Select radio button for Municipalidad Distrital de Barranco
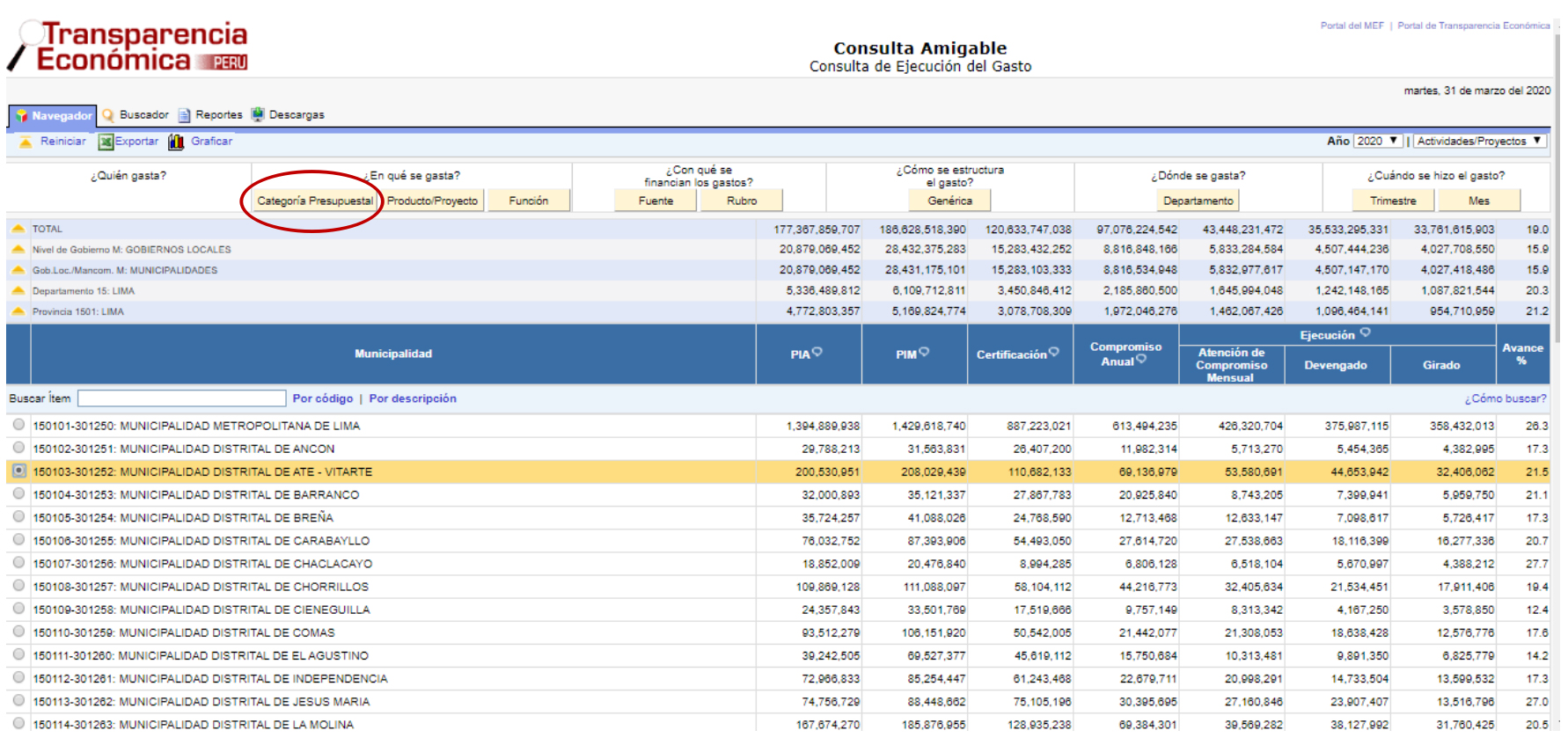This screenshot has width=1568, height=745. 18,493
